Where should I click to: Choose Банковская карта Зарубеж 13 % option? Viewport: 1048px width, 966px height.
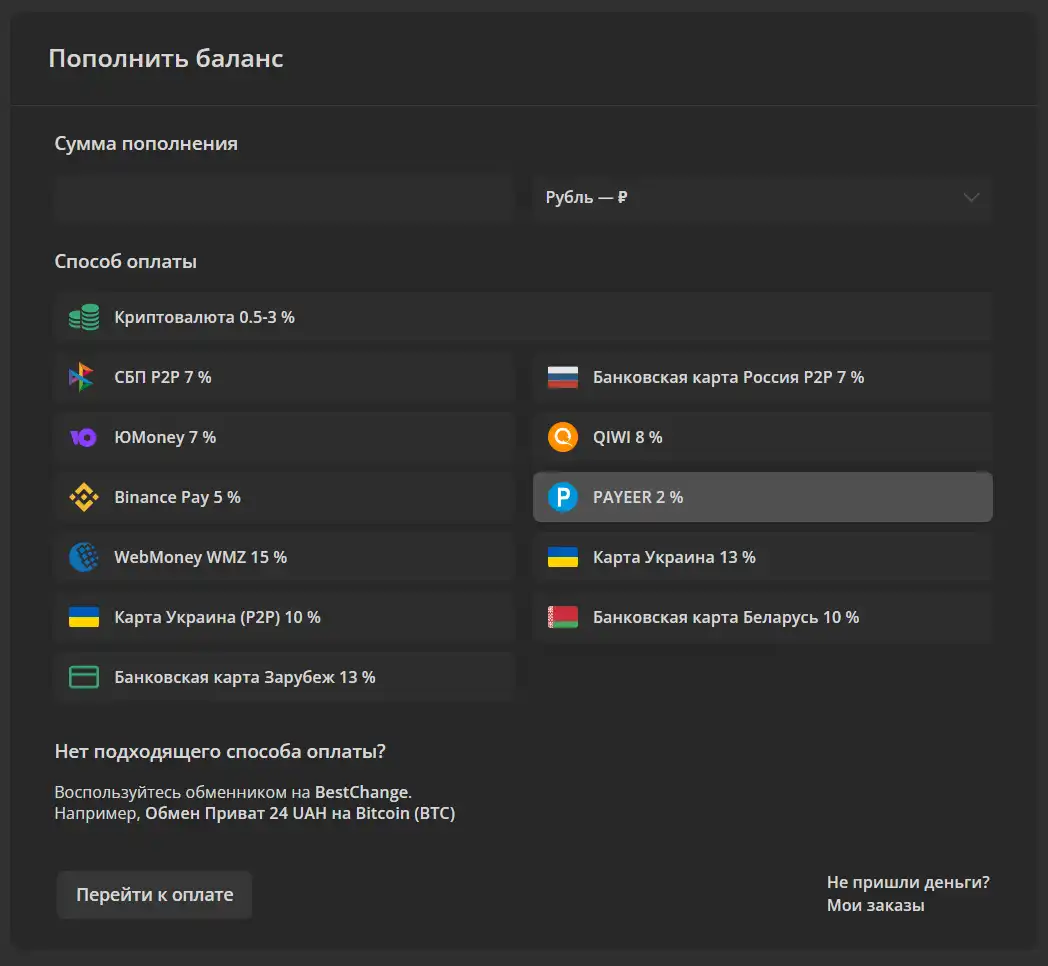[284, 677]
